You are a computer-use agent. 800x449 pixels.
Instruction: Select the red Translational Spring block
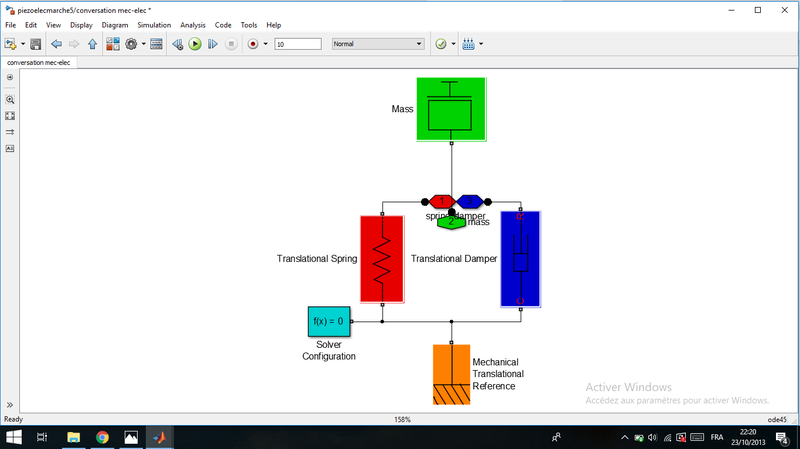point(381,258)
